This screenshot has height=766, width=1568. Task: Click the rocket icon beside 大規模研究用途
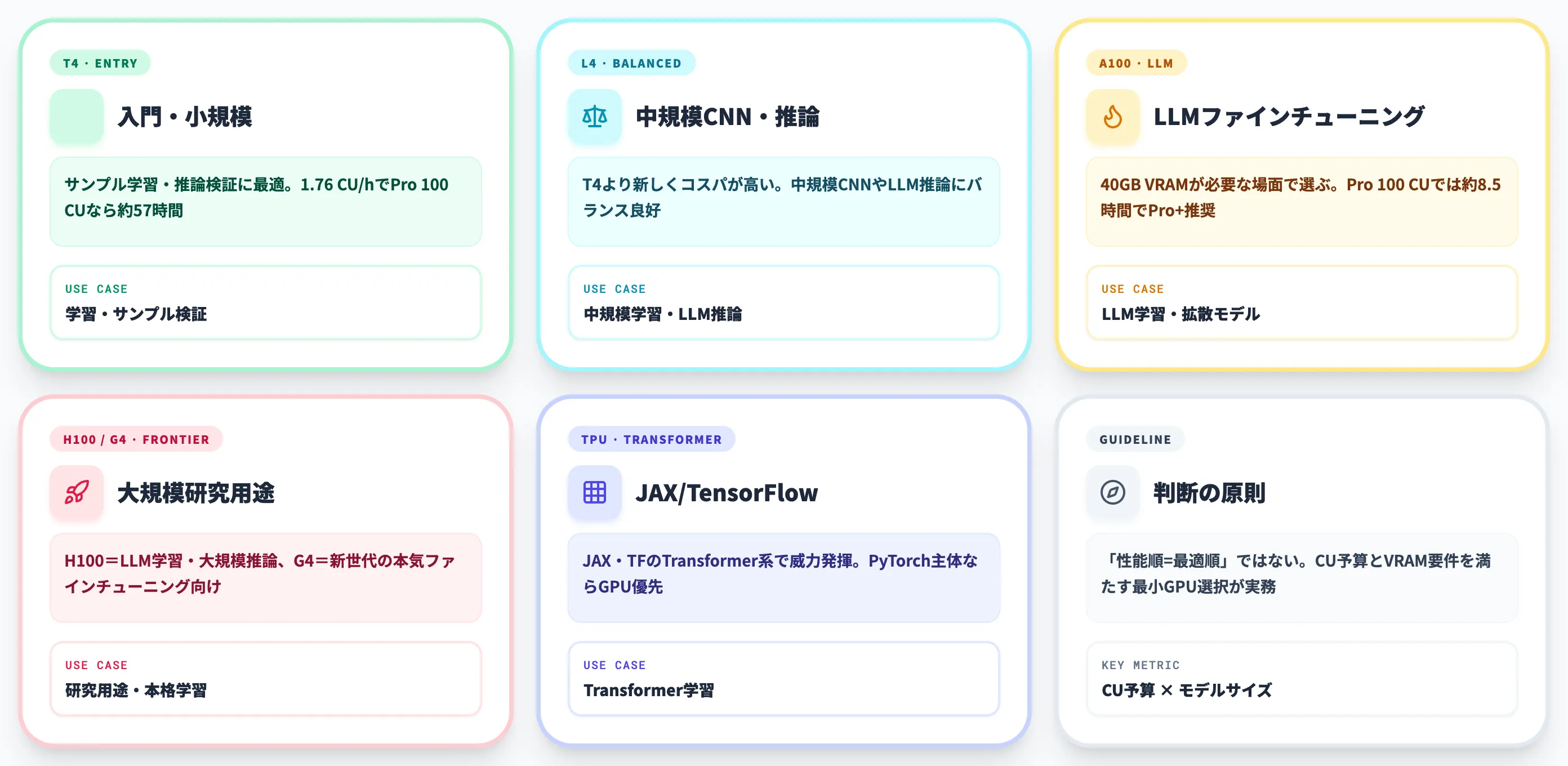(x=76, y=493)
